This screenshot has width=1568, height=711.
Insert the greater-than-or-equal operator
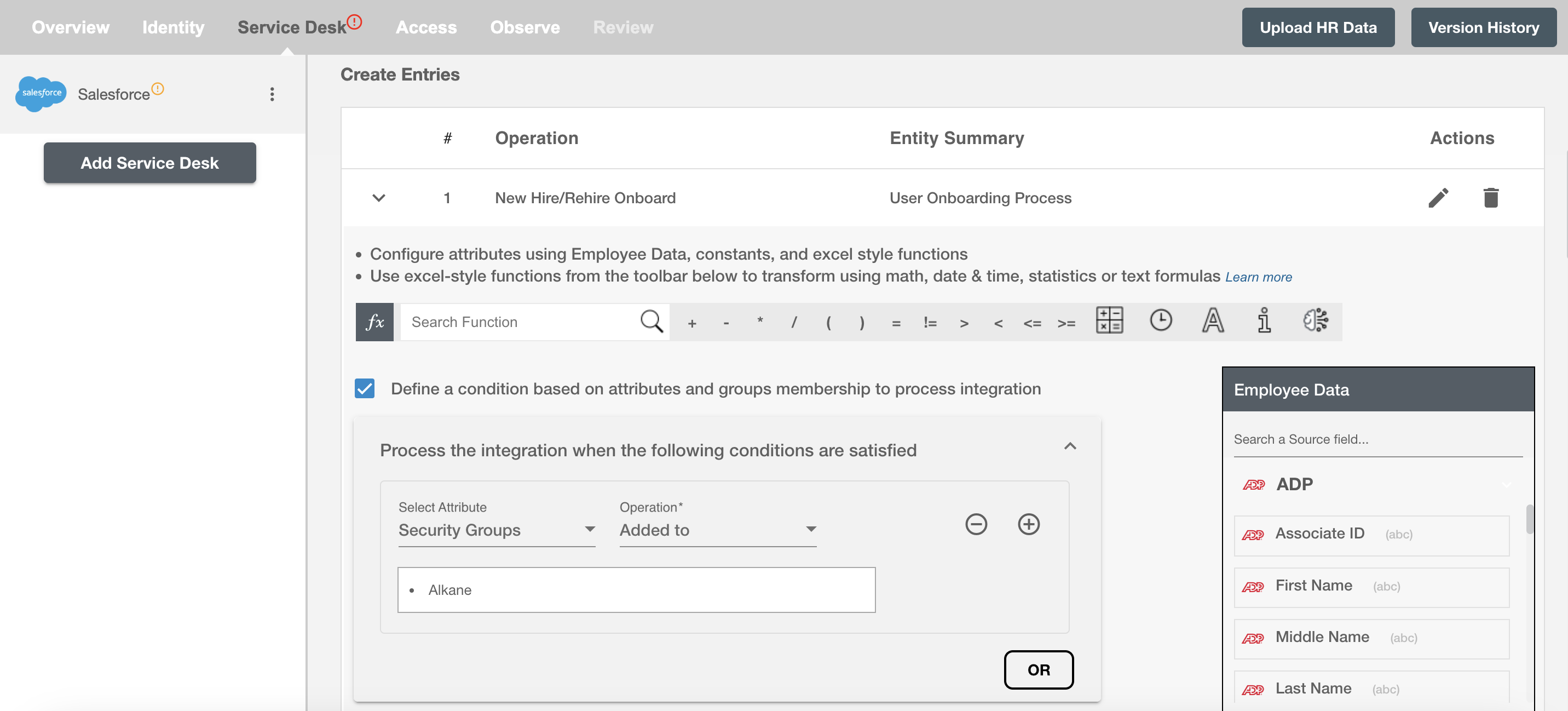point(1067,323)
